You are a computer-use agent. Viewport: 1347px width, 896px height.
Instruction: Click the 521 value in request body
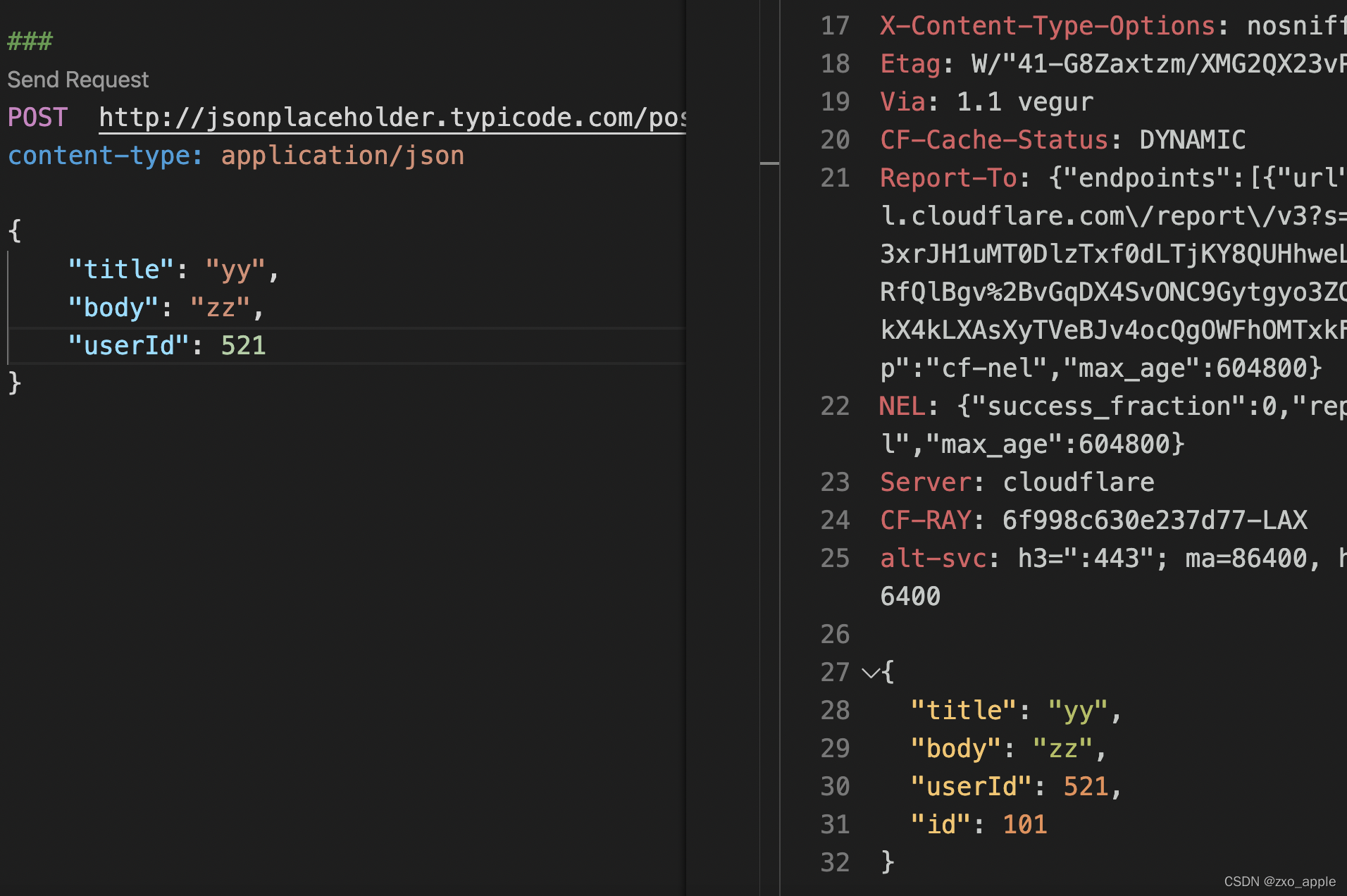(243, 346)
